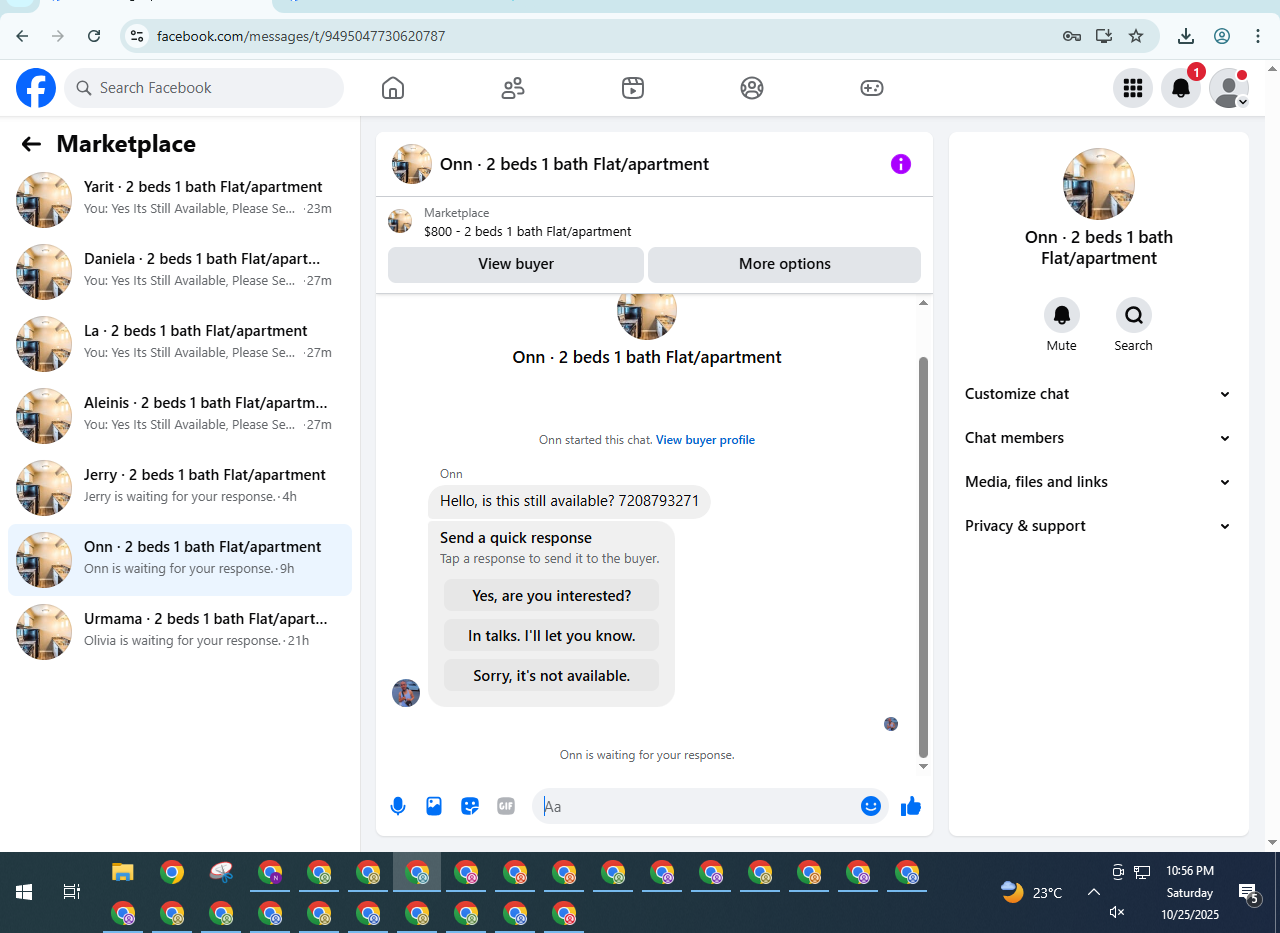Mute the conversation bell icon
The height and width of the screenshot is (933, 1280).
1062,315
